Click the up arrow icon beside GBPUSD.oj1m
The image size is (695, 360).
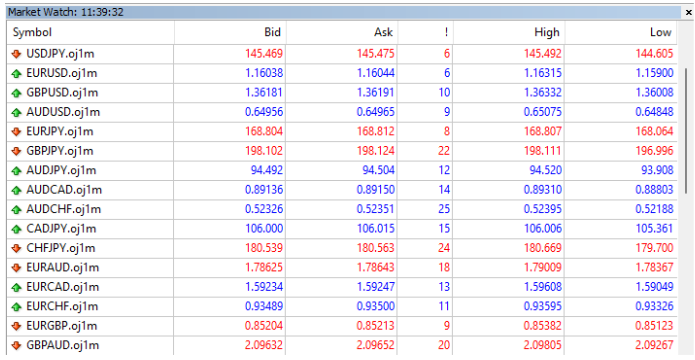coord(16,93)
